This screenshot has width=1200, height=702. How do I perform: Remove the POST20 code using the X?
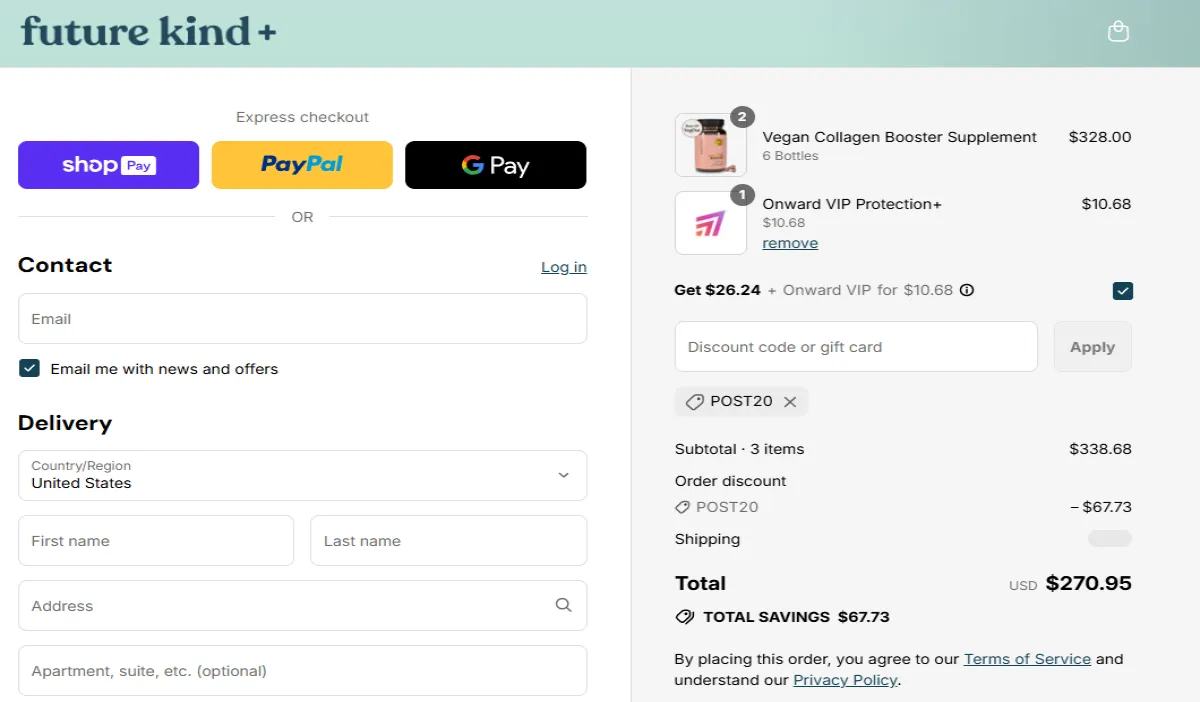click(790, 401)
